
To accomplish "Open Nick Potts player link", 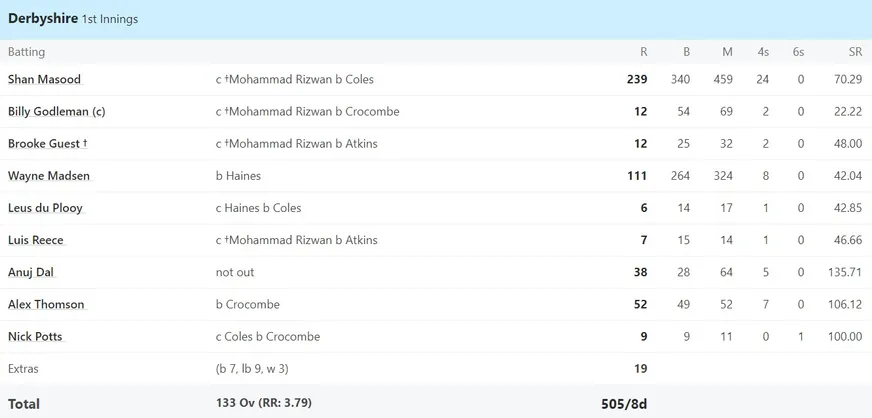I will (x=35, y=337).
